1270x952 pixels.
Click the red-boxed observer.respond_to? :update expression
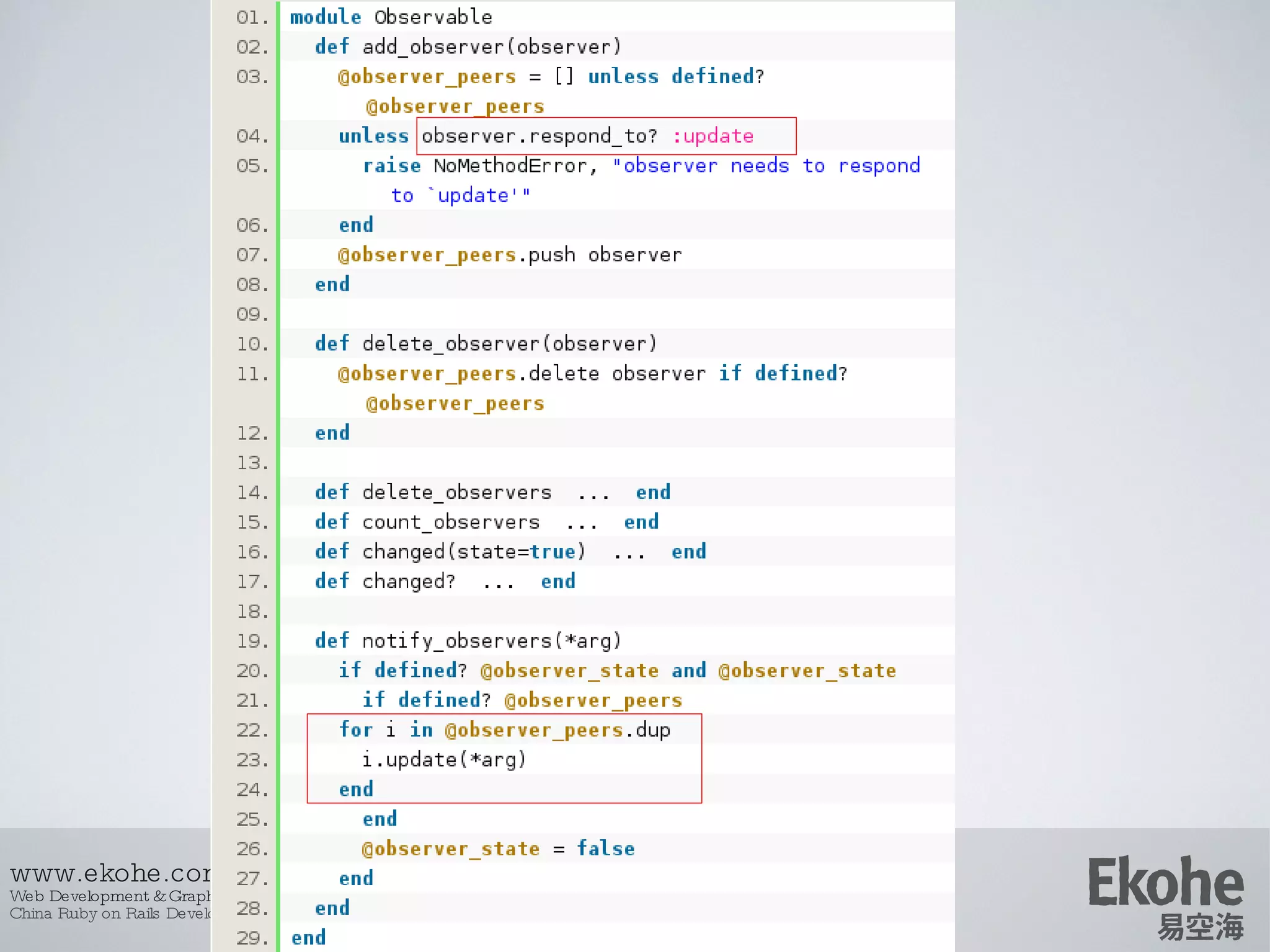pyautogui.click(x=605, y=136)
